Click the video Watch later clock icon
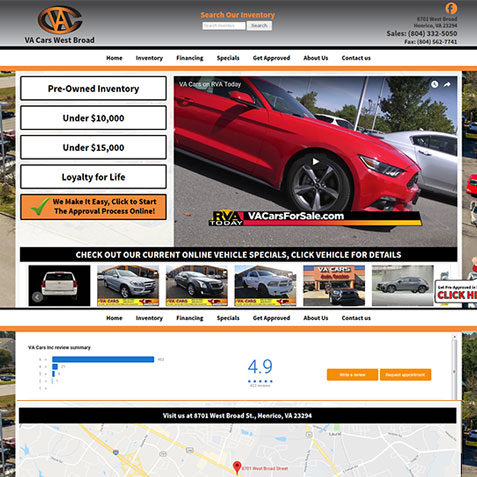The image size is (477, 477). (x=434, y=84)
